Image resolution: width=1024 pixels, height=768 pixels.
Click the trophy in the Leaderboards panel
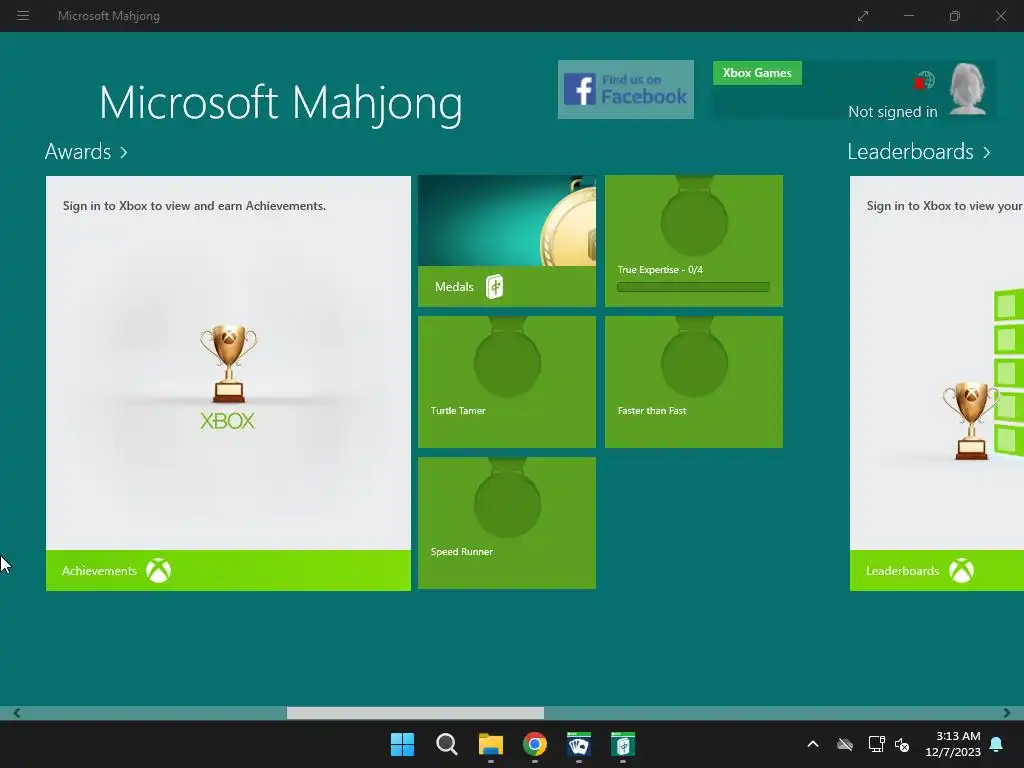click(971, 421)
